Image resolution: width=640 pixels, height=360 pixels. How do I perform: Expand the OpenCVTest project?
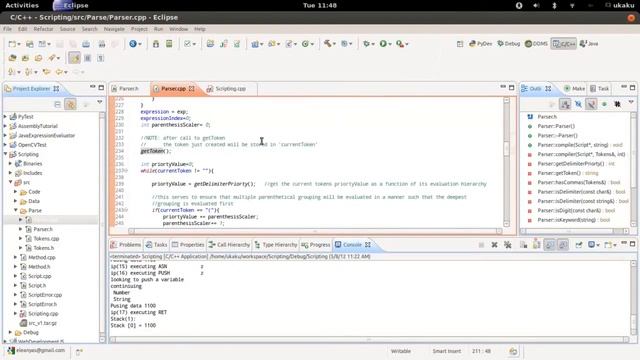[x=5, y=144]
